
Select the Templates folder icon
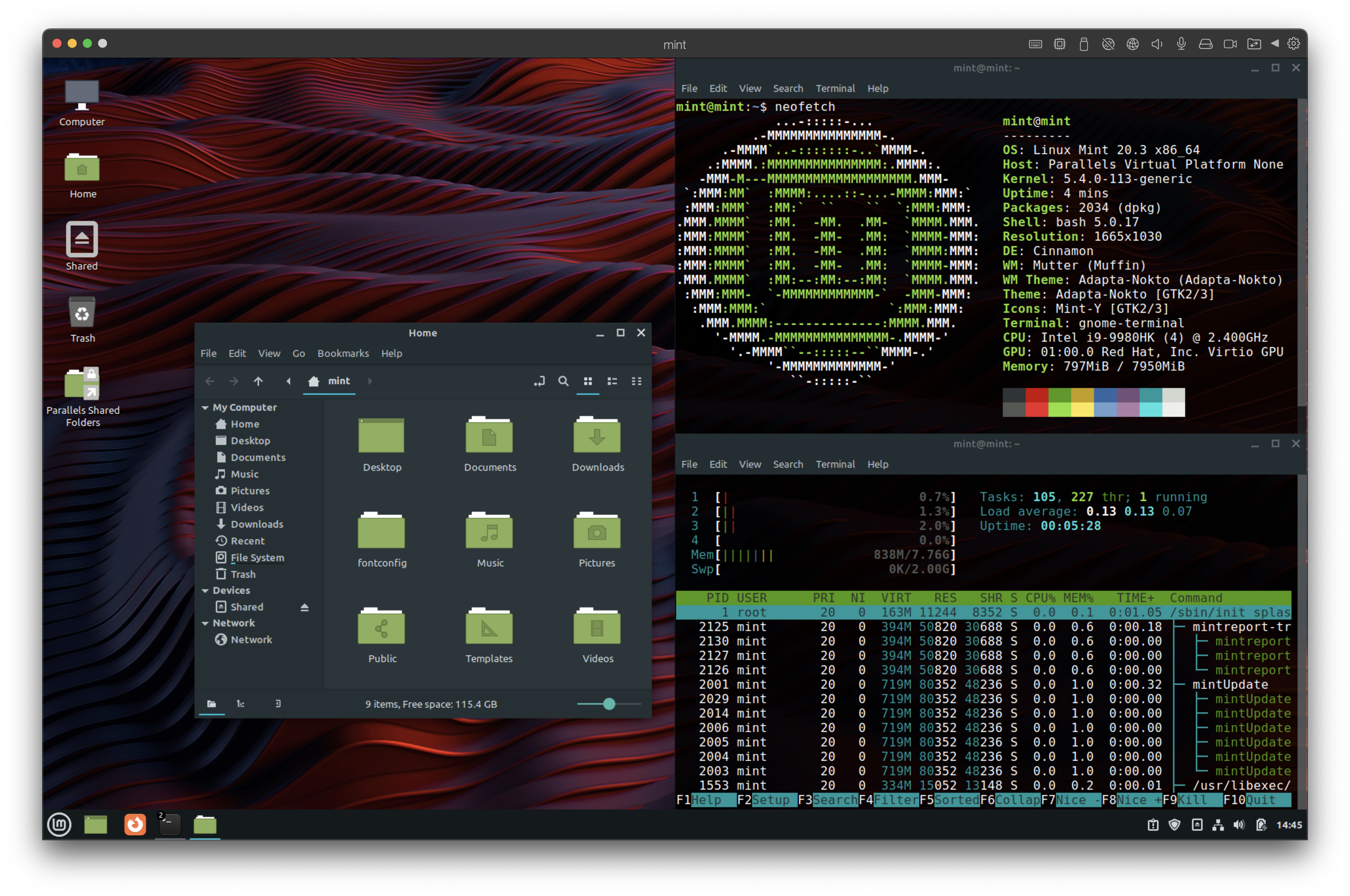point(489,627)
